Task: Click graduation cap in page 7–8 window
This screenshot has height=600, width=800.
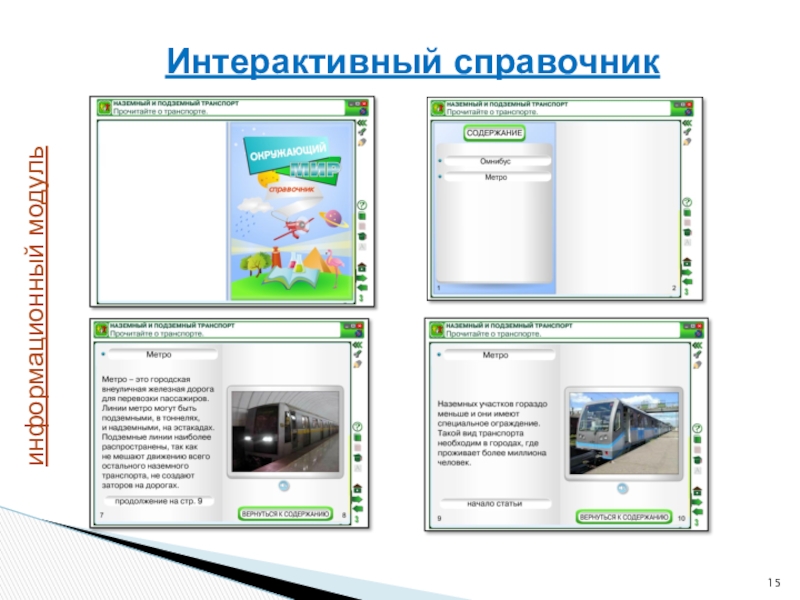Action: point(358,458)
